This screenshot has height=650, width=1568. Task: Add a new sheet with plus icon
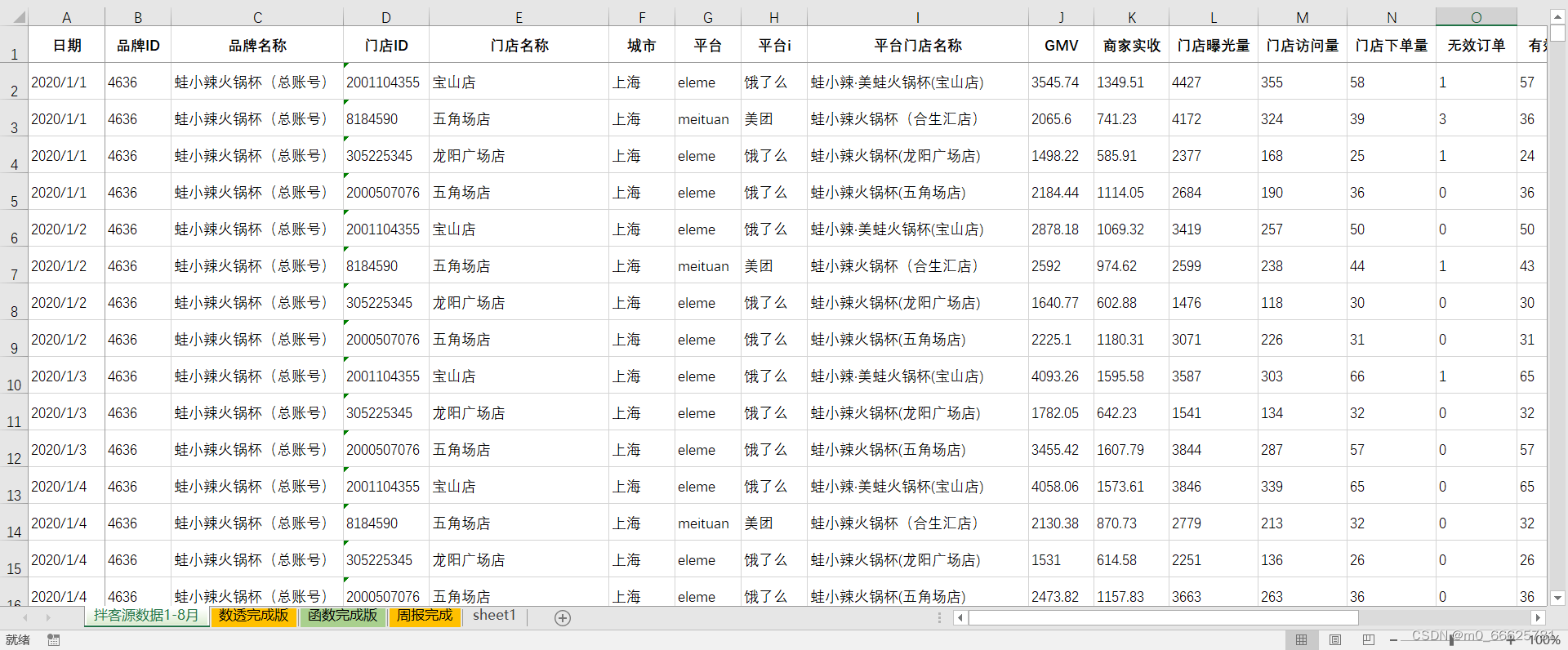pos(563,618)
